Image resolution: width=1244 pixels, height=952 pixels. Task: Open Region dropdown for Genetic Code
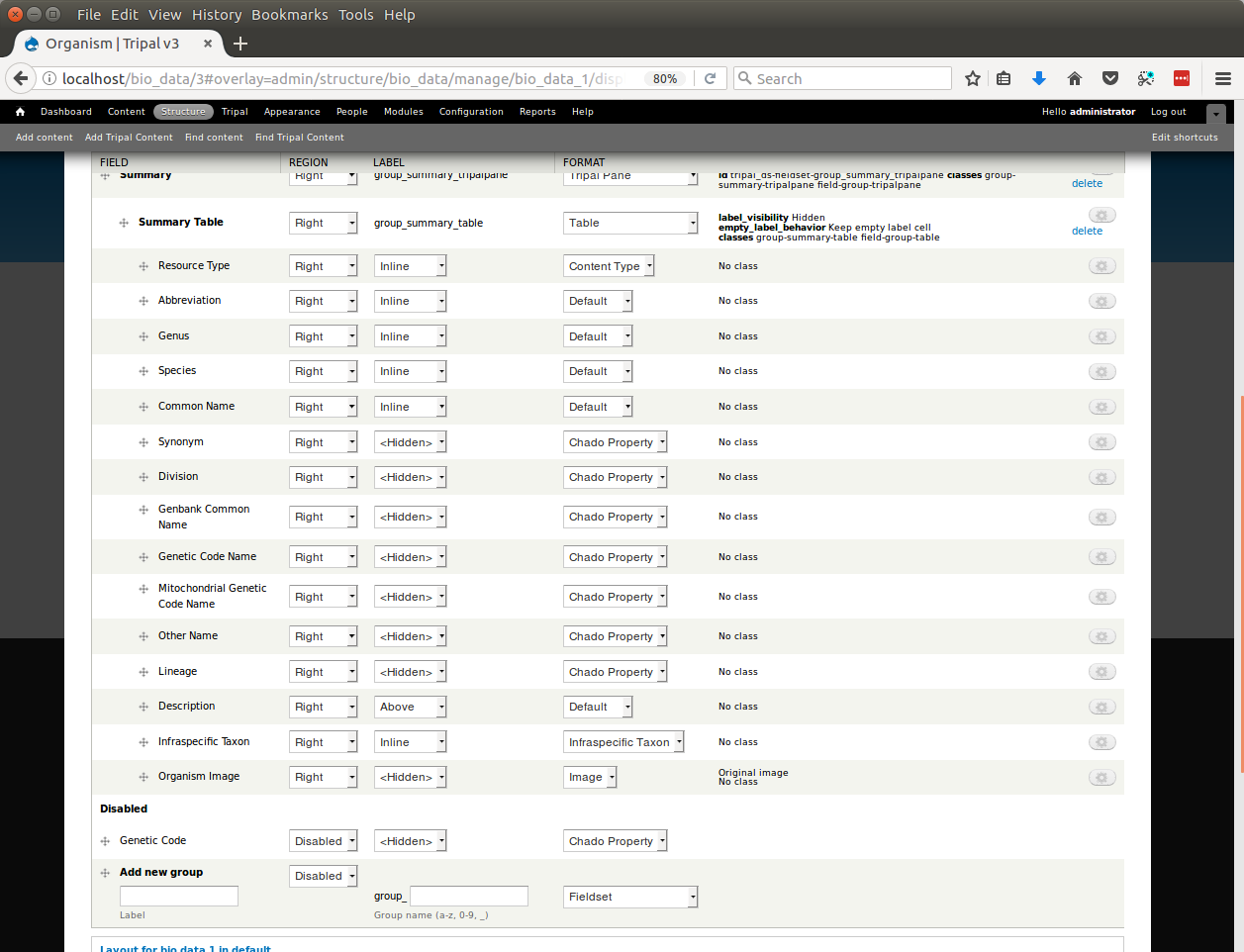(x=323, y=841)
